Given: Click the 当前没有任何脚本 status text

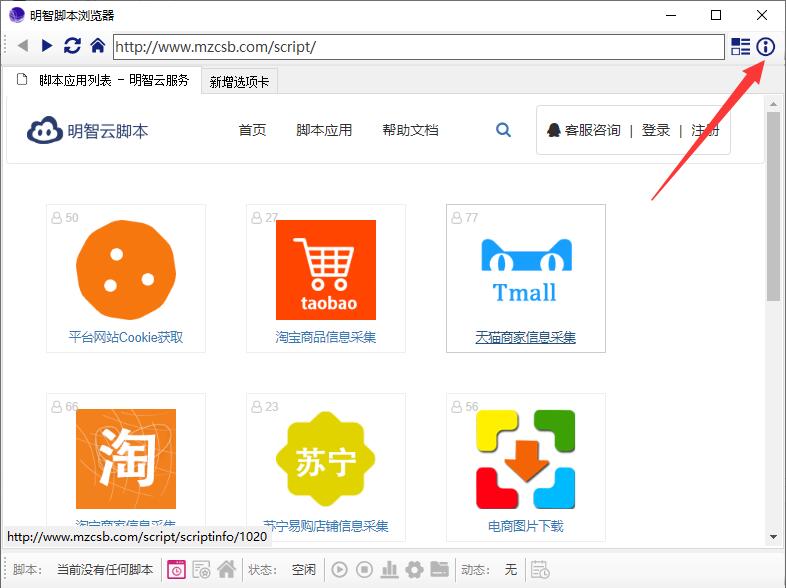Looking at the screenshot, I should pos(105,569).
